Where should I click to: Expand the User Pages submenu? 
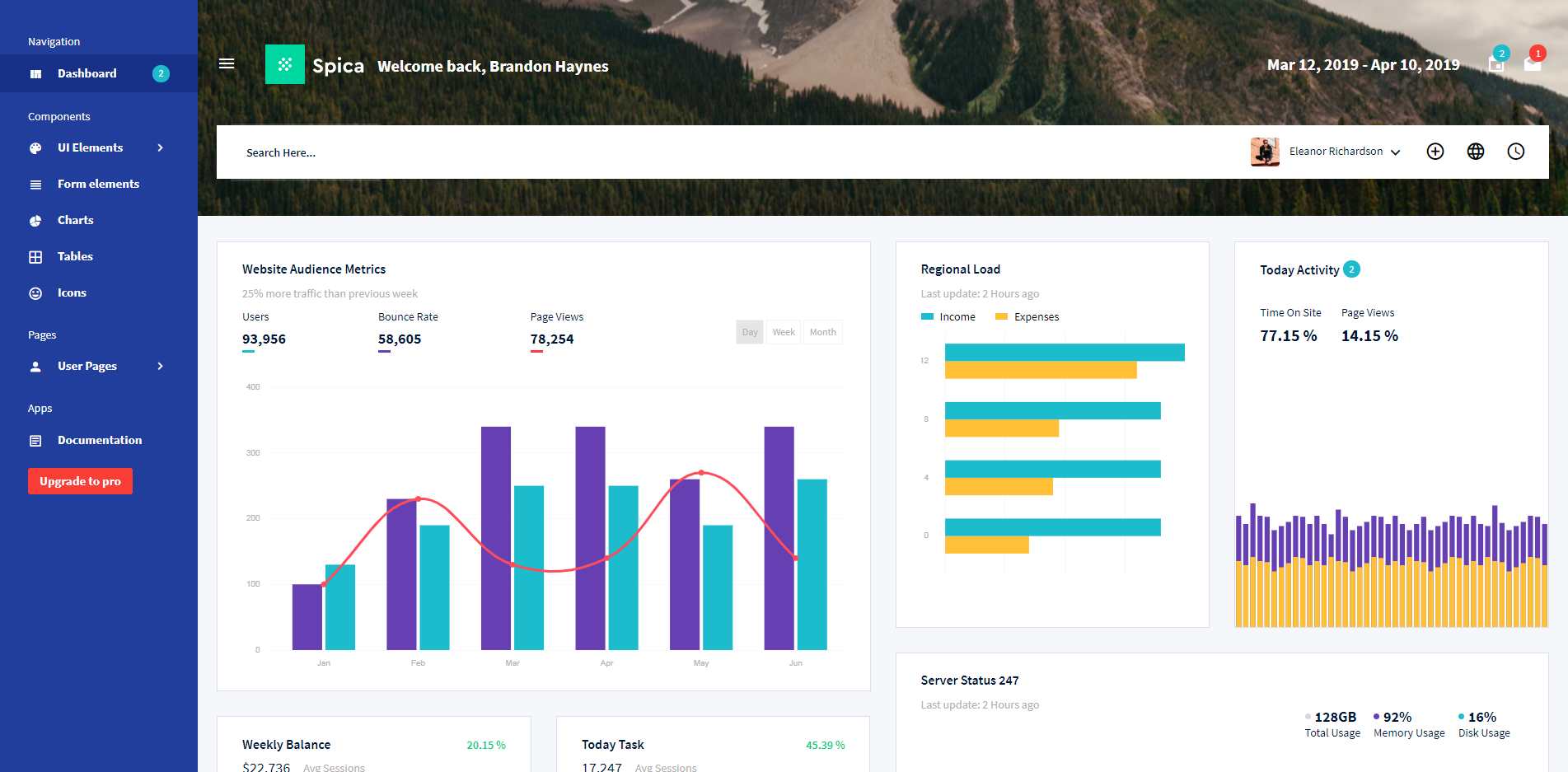(97, 366)
